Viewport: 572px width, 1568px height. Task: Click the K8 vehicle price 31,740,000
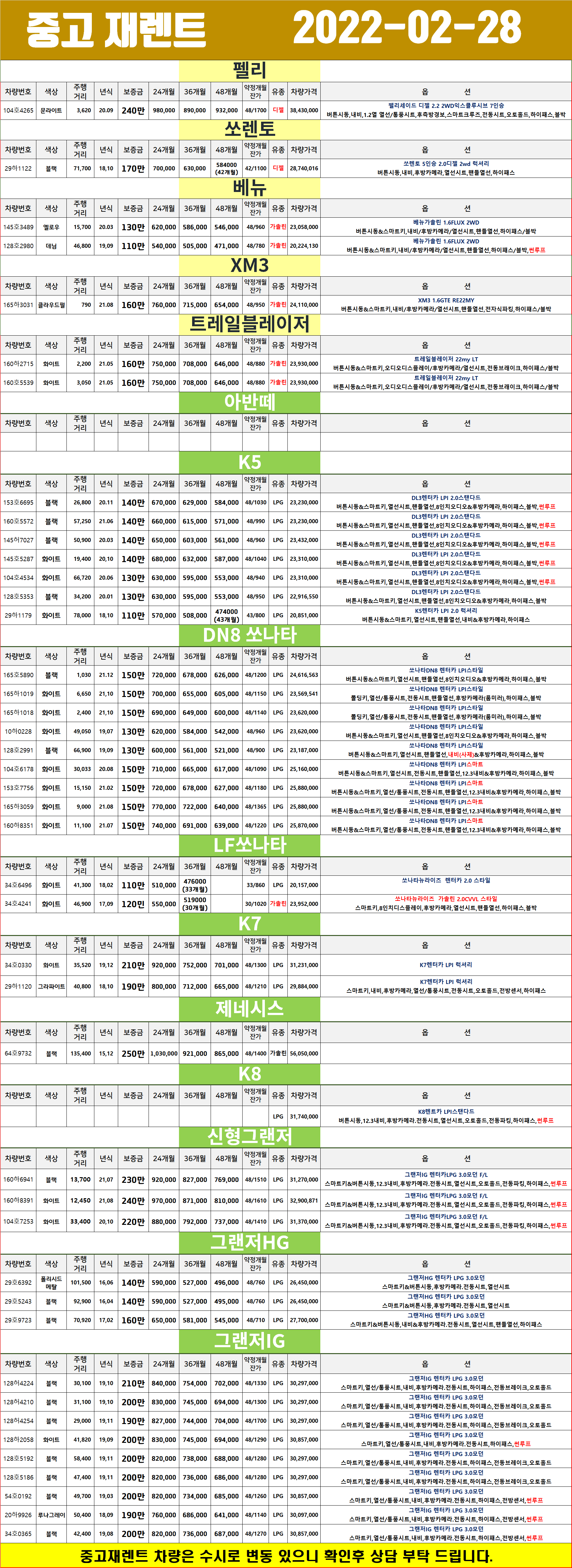click(304, 1117)
